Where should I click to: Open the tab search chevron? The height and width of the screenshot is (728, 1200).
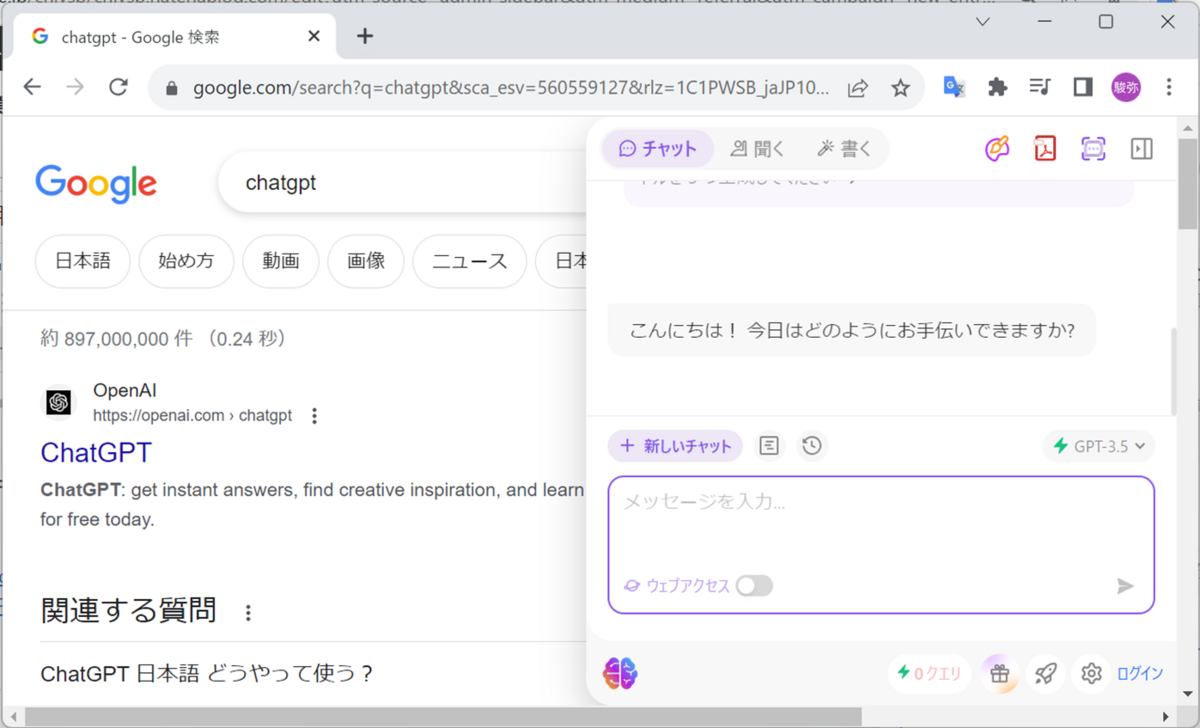(983, 22)
